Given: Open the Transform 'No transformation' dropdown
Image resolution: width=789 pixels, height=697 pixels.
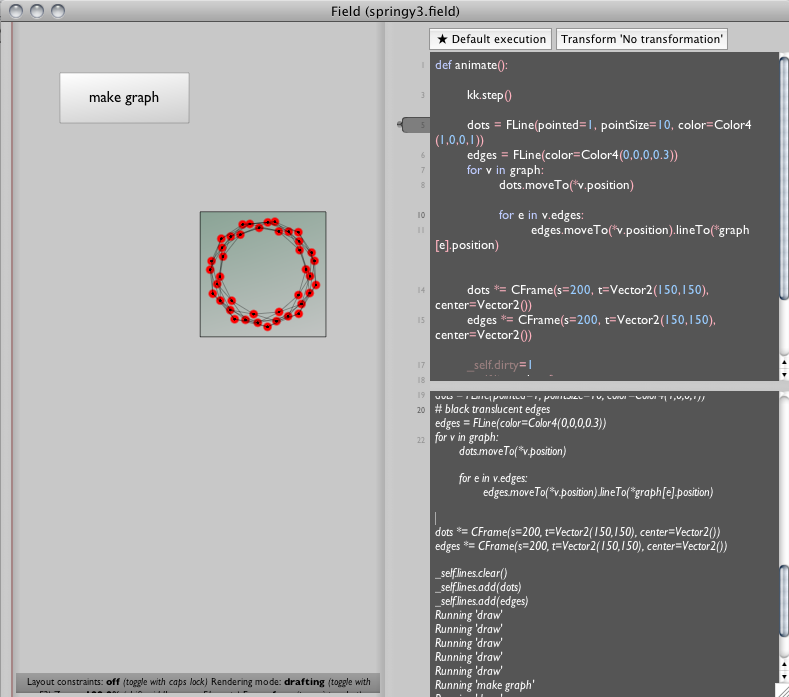Looking at the screenshot, I should [x=641, y=39].
